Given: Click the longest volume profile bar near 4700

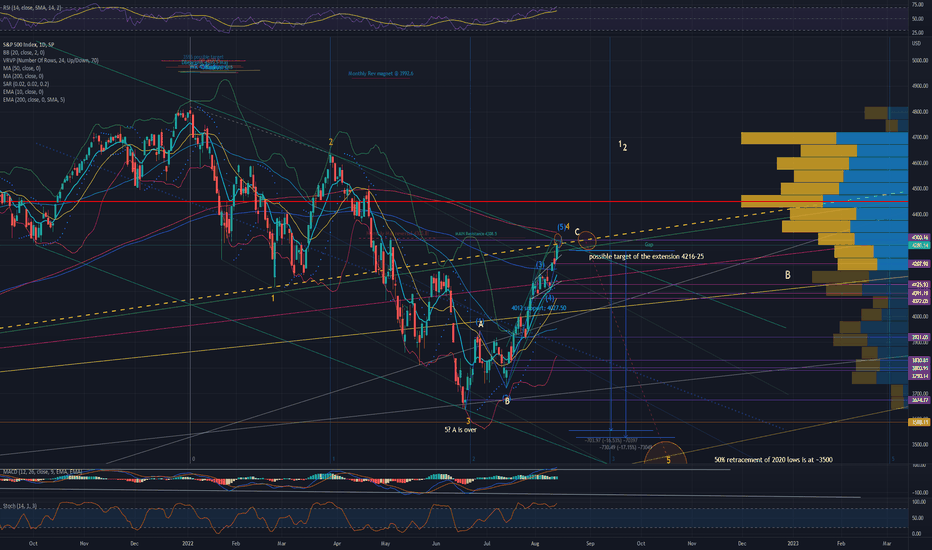Looking at the screenshot, I should click(824, 139).
